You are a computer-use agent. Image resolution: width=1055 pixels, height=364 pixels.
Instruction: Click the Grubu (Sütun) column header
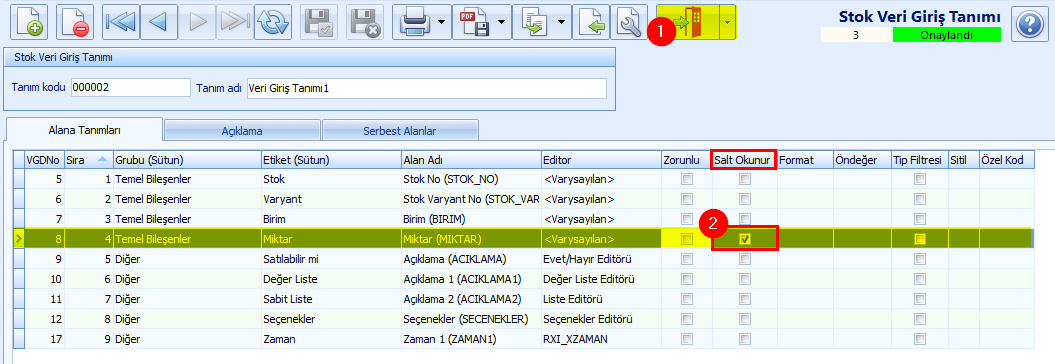(187, 159)
